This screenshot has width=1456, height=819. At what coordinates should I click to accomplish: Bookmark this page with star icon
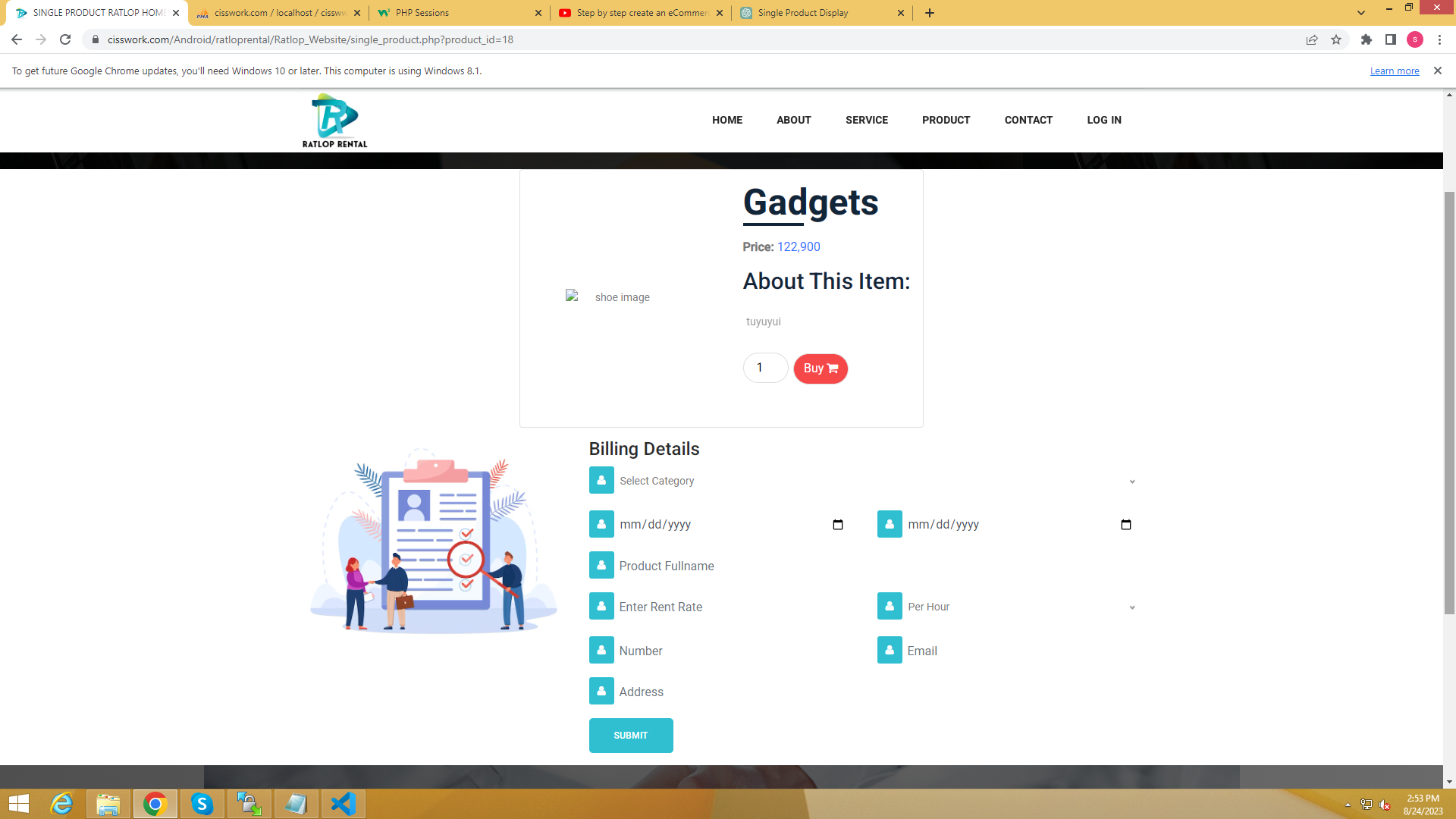pyautogui.click(x=1336, y=39)
